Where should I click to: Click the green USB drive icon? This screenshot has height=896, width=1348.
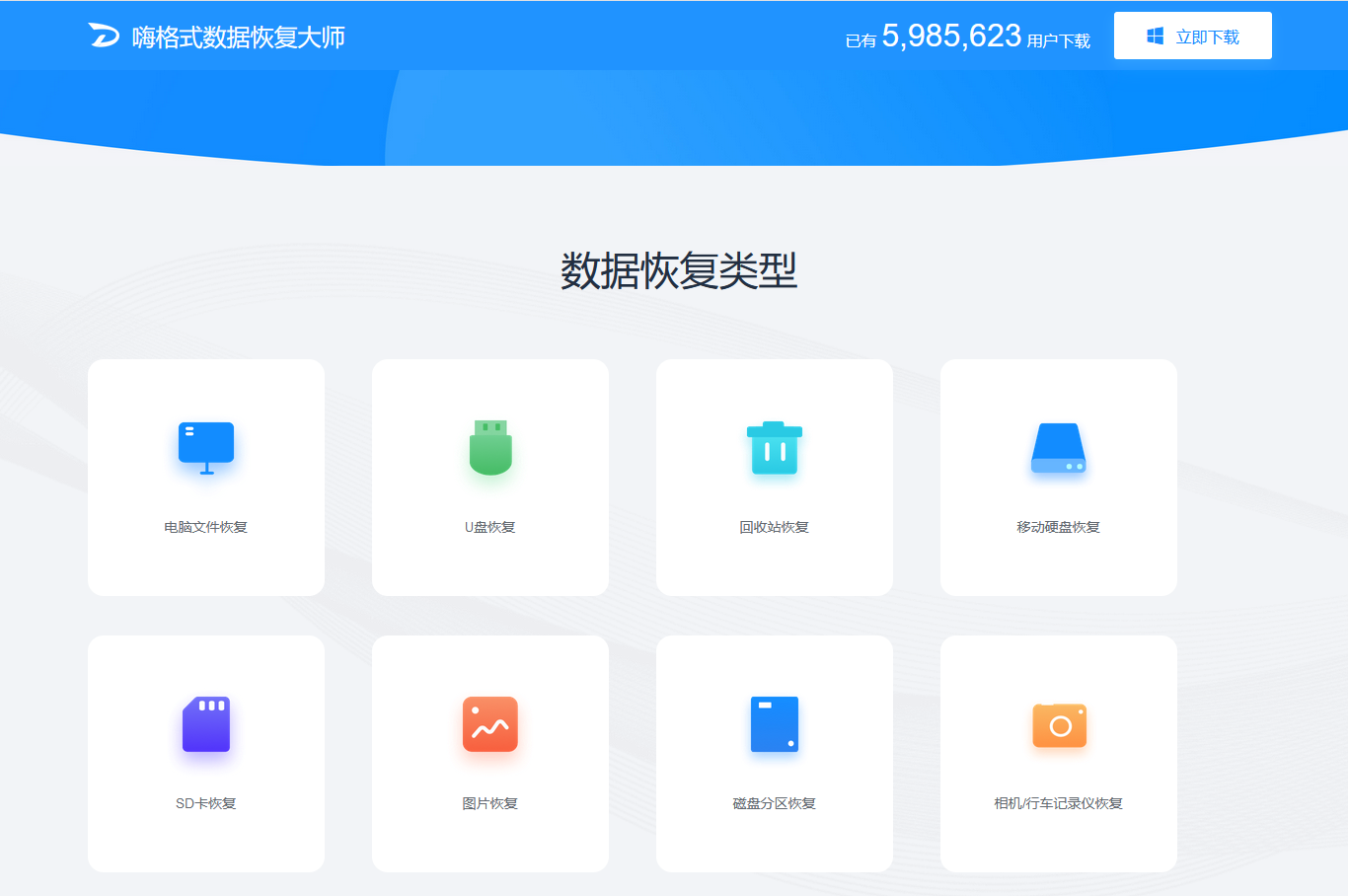pos(490,447)
